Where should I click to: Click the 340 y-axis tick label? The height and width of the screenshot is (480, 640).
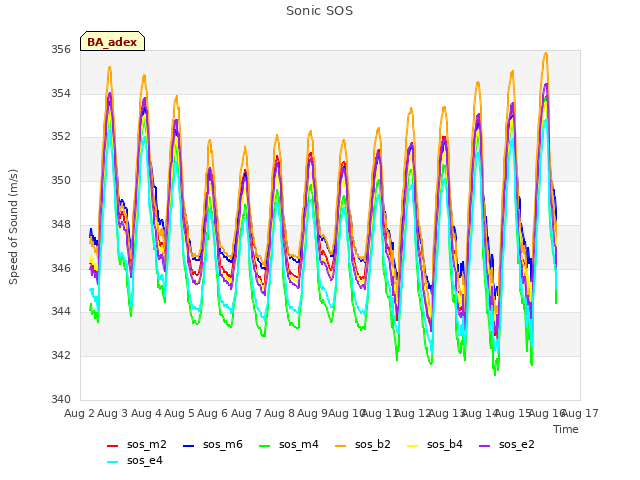[x=61, y=399]
